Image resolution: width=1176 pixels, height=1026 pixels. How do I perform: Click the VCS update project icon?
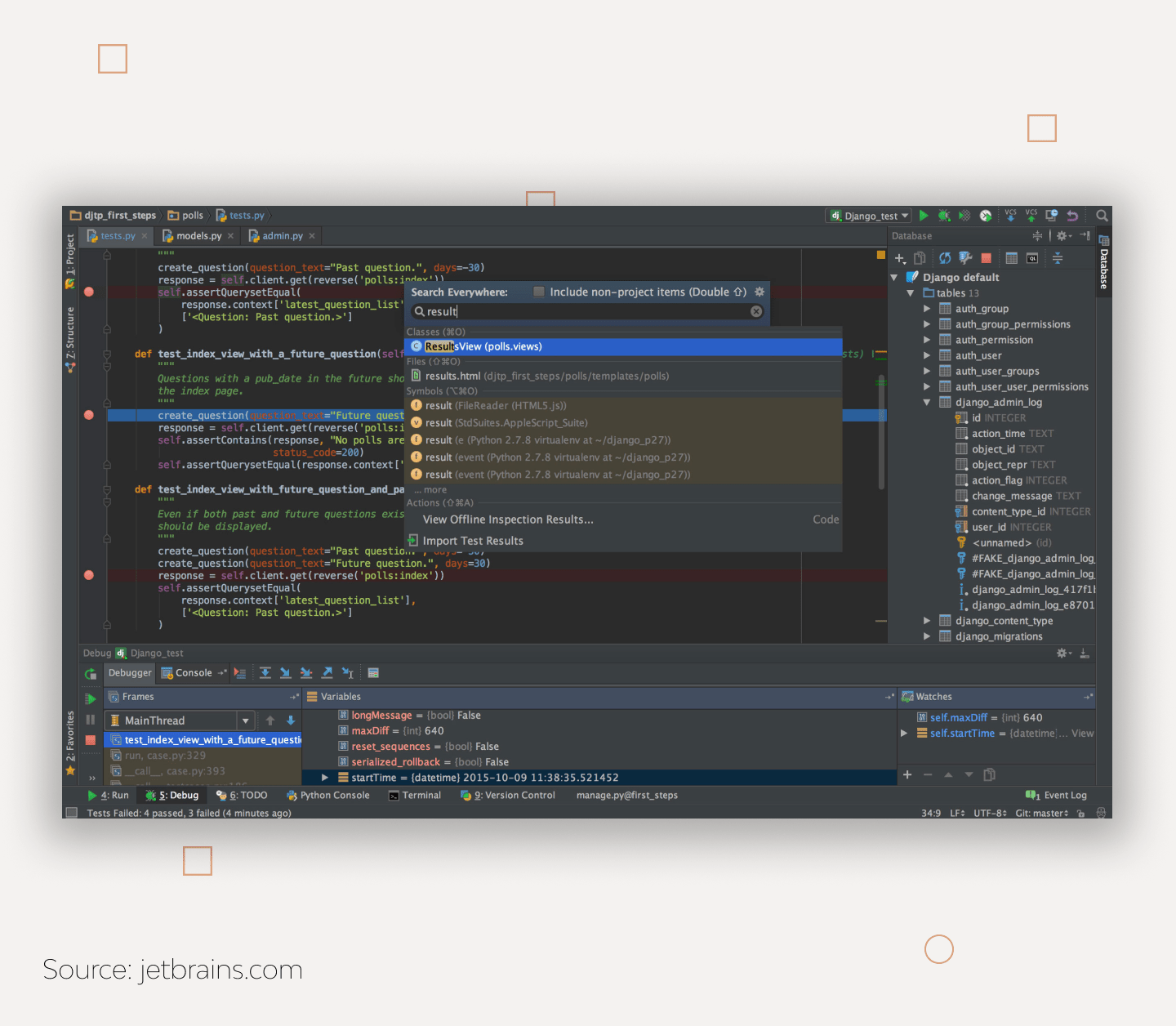coord(1011,216)
